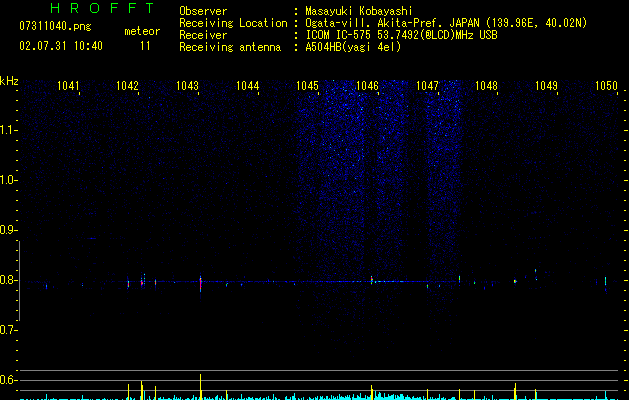629x400 pixels.
Task: Click the observer name Masayuki Kobayashi
Action: pos(359,11)
